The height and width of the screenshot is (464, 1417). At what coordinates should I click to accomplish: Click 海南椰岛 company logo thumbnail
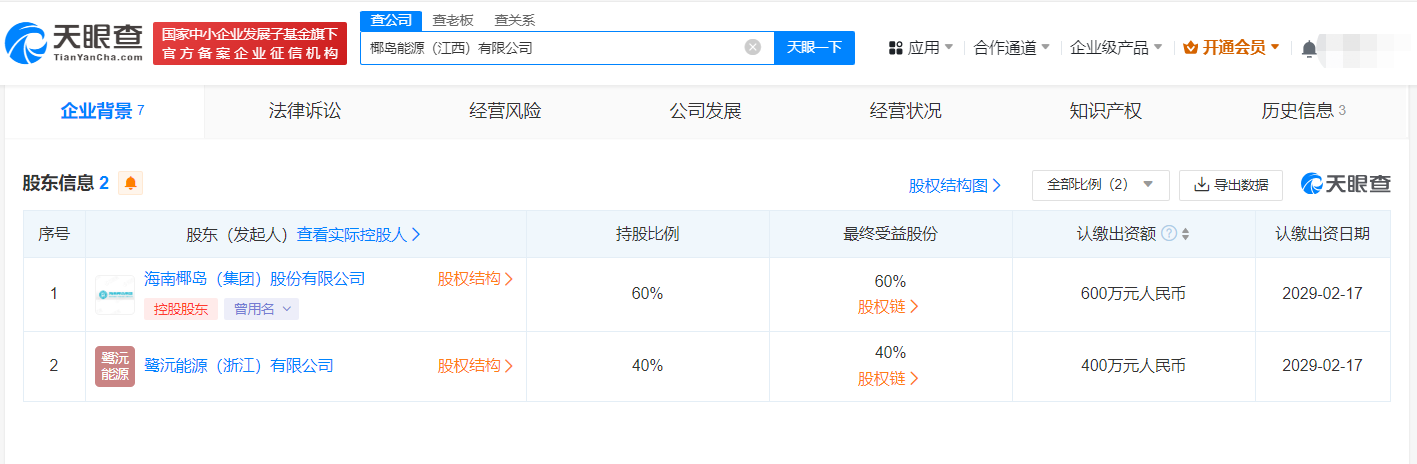(x=115, y=295)
